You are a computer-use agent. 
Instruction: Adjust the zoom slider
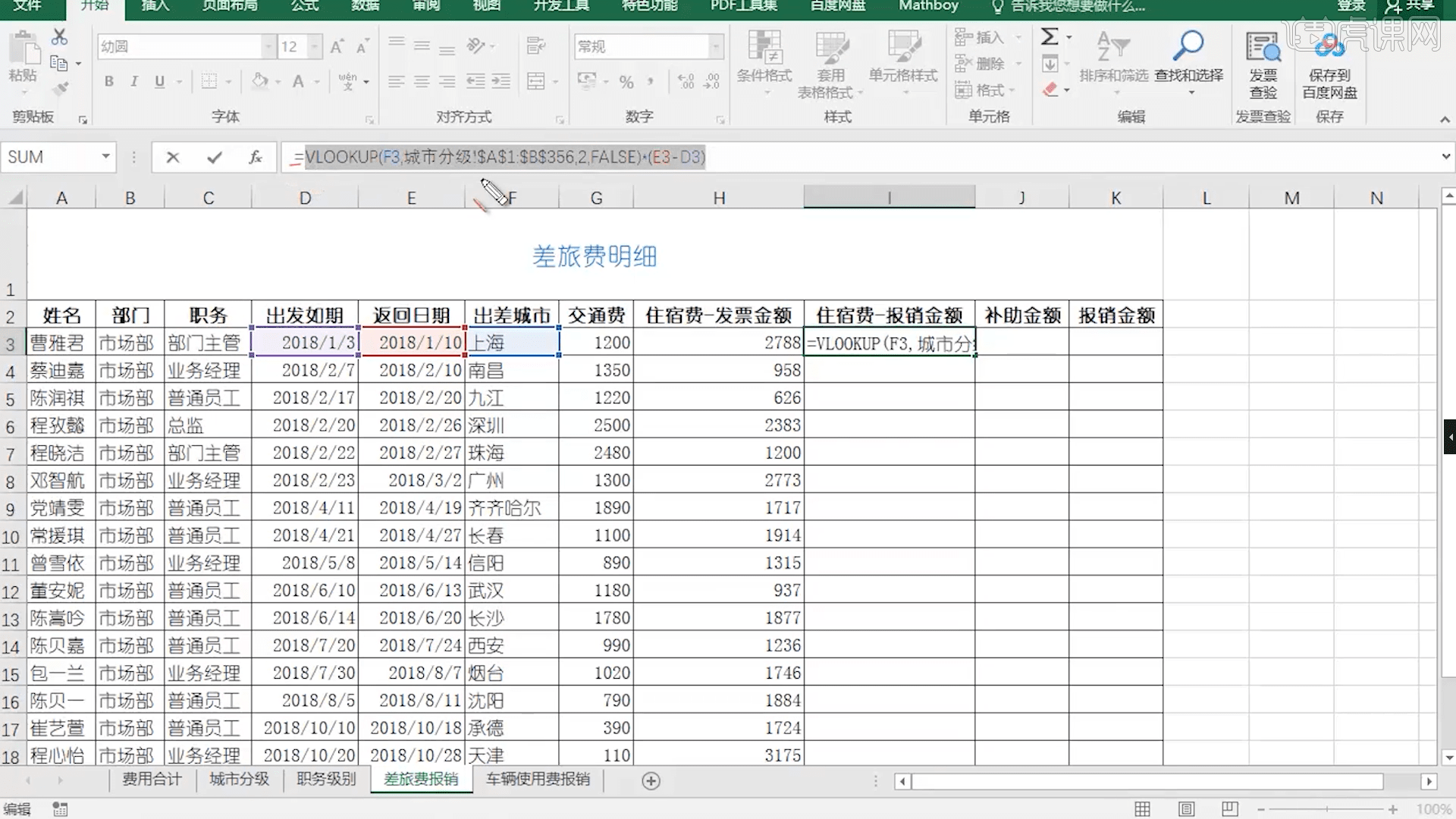1327,809
